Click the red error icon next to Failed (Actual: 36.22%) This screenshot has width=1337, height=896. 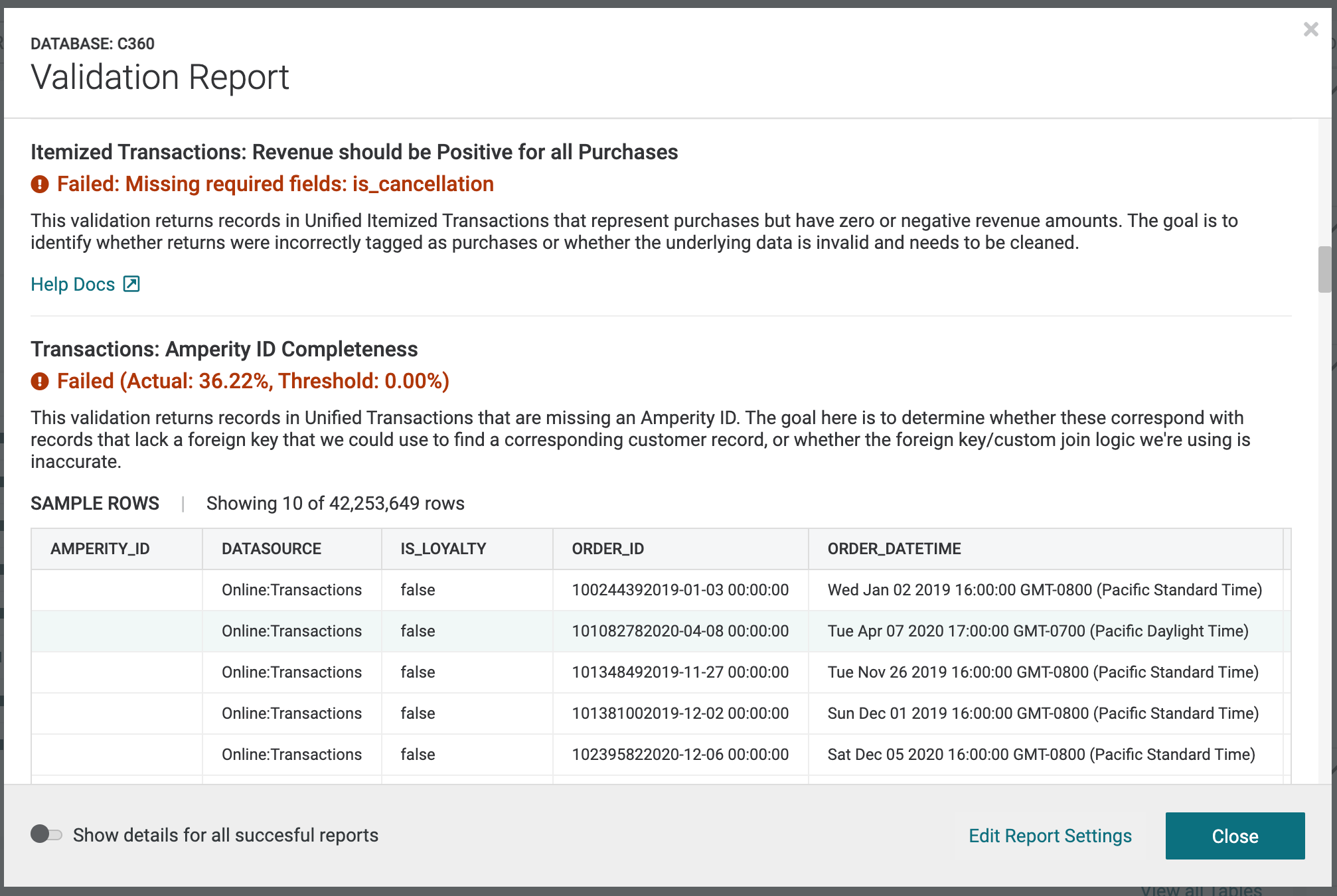40,382
